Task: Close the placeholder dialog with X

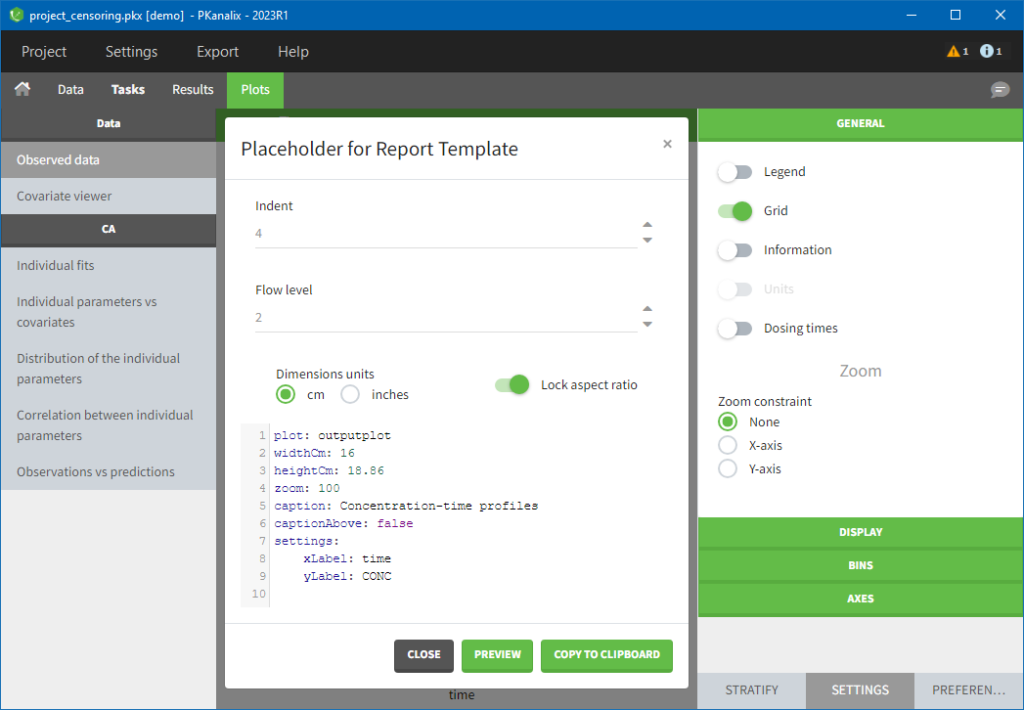Action: point(667,144)
